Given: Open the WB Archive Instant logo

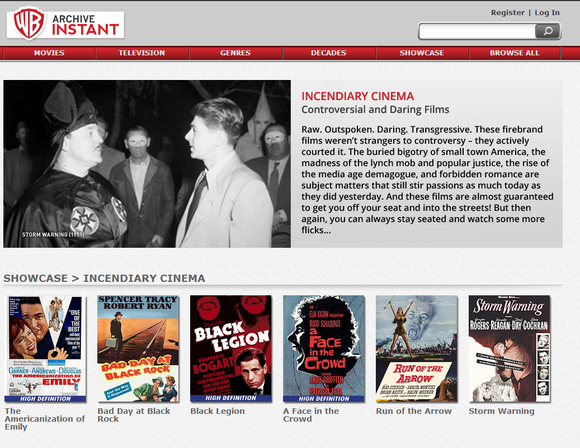Looking at the screenshot, I should [x=65, y=25].
